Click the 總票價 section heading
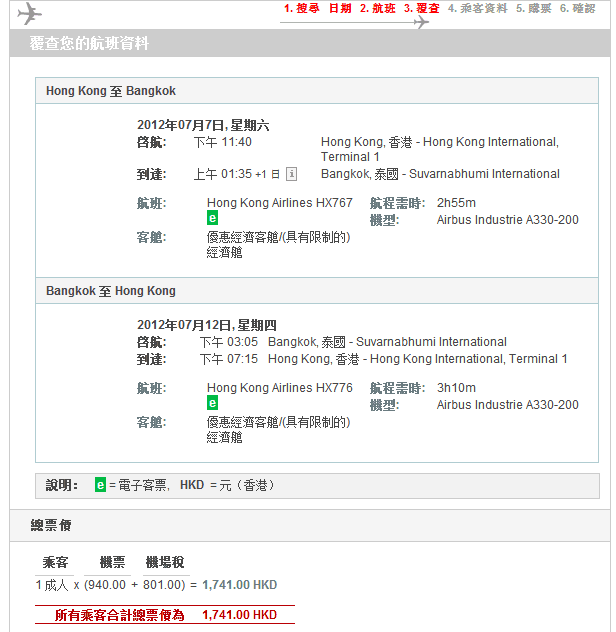Screen dimensions: 616x632 click(x=52, y=525)
